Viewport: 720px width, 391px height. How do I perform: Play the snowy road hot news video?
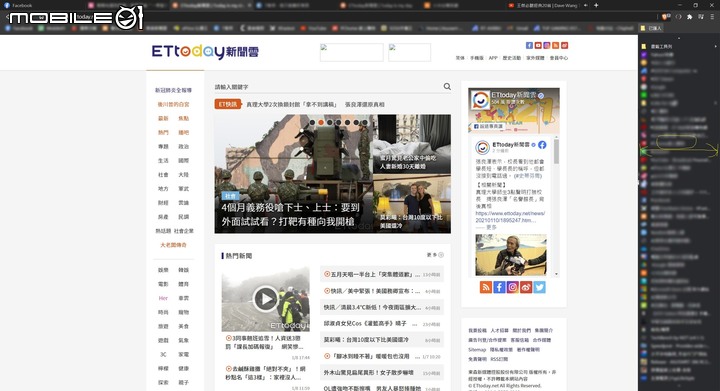pyautogui.click(x=265, y=299)
